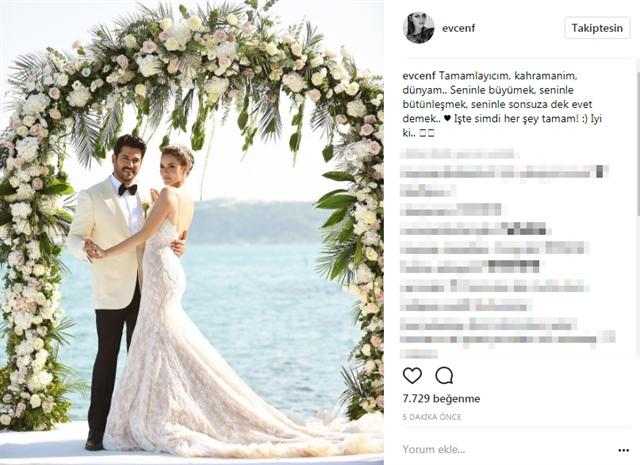The image size is (640, 465).
Task: Click the first blurred comment under the caption
Action: (x=459, y=154)
